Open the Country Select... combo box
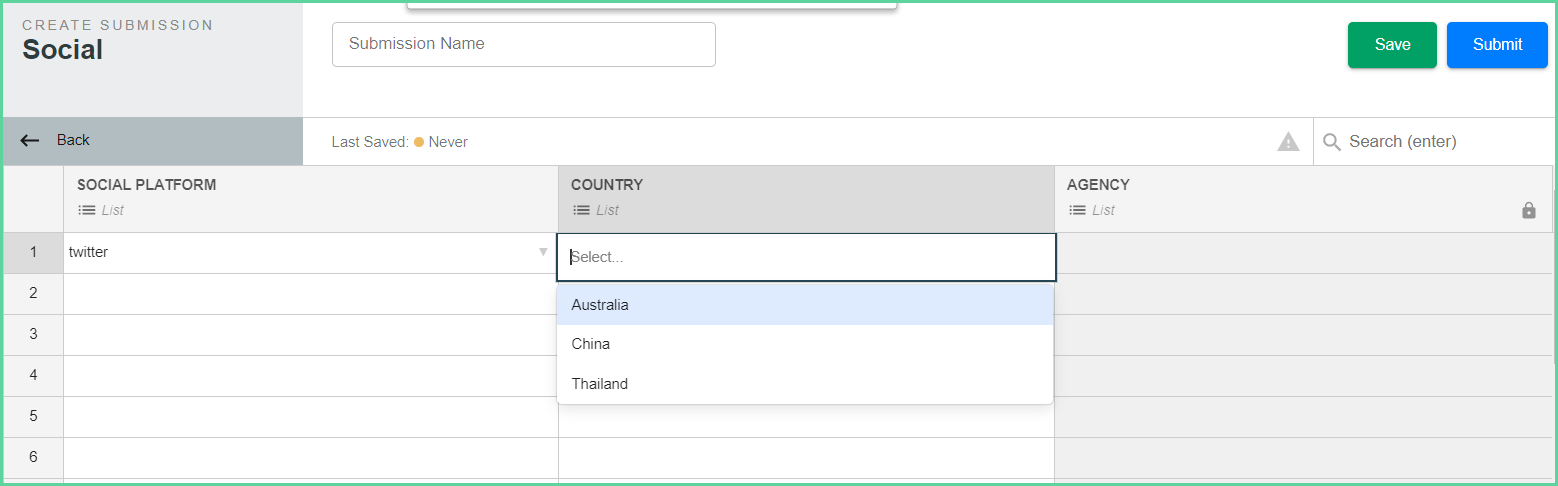 [806, 257]
